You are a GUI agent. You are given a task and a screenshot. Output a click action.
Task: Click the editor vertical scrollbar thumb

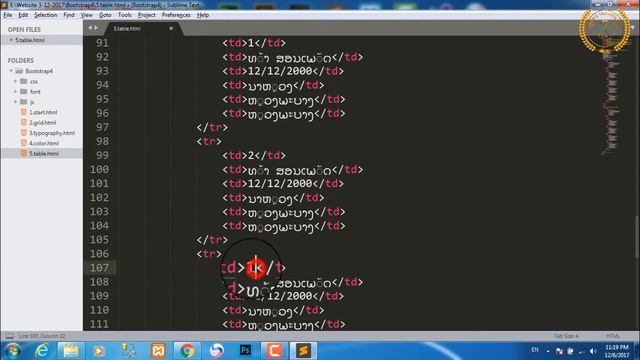point(637,237)
